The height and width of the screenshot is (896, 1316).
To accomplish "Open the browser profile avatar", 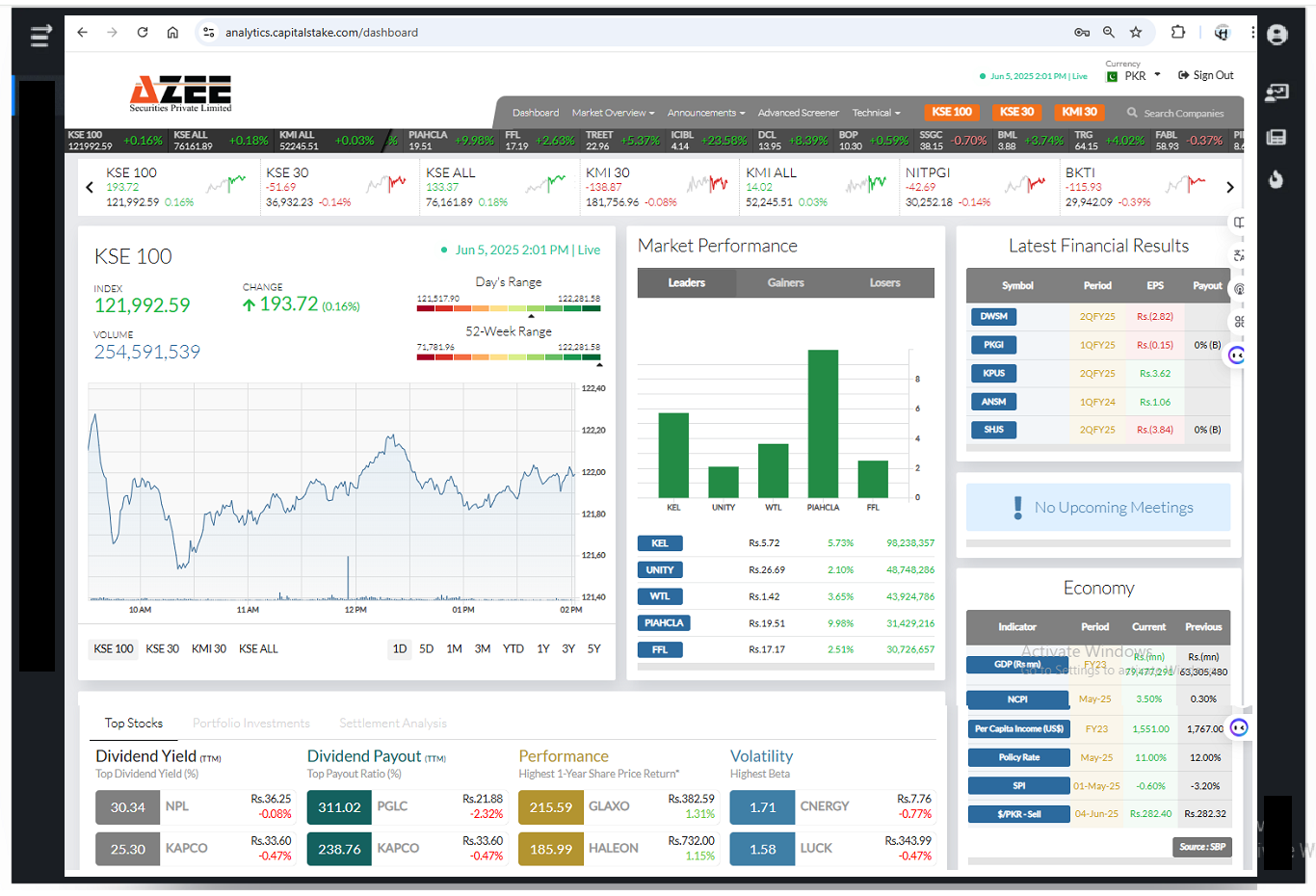I will [x=1222, y=33].
